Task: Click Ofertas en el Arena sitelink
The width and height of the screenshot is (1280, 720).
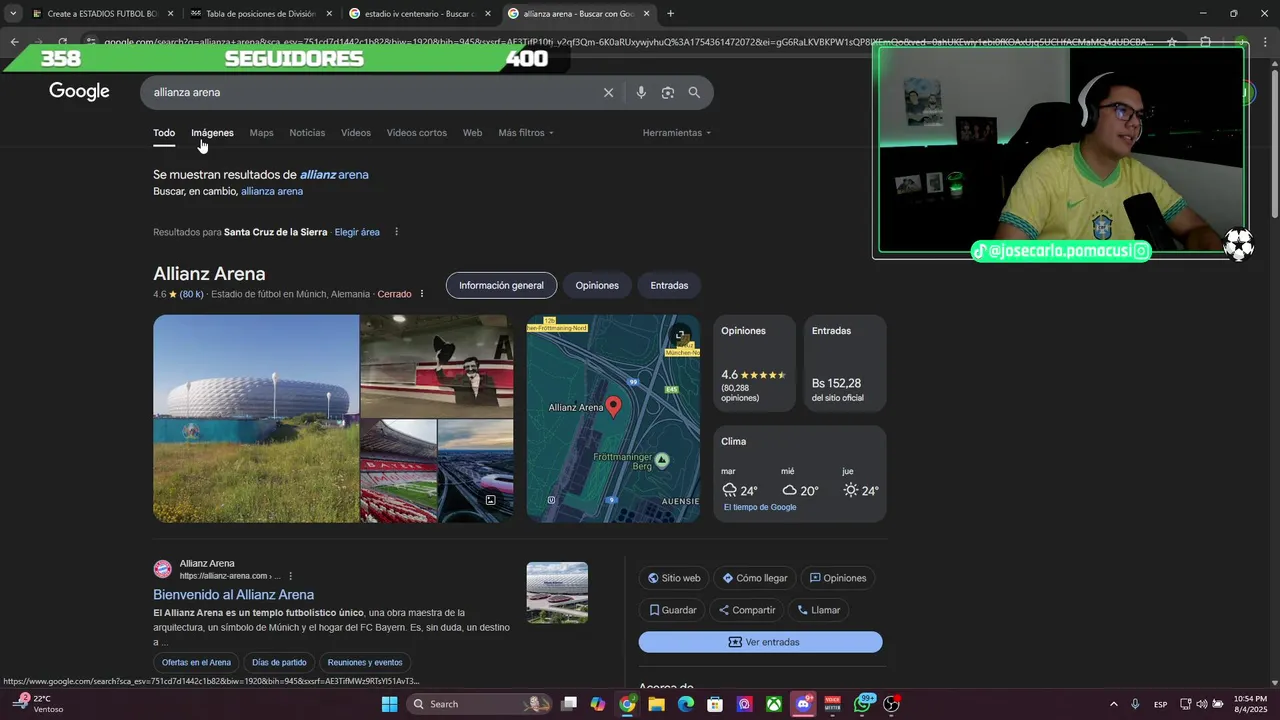Action: tap(197, 662)
